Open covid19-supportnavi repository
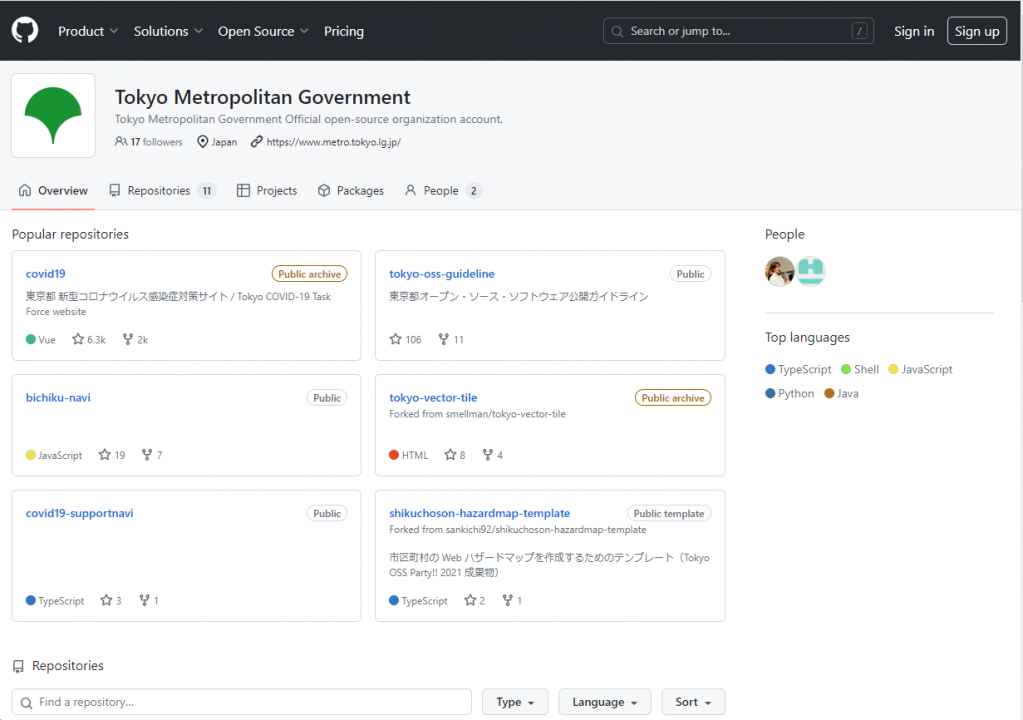The width and height of the screenshot is (1023, 720). tap(80, 513)
